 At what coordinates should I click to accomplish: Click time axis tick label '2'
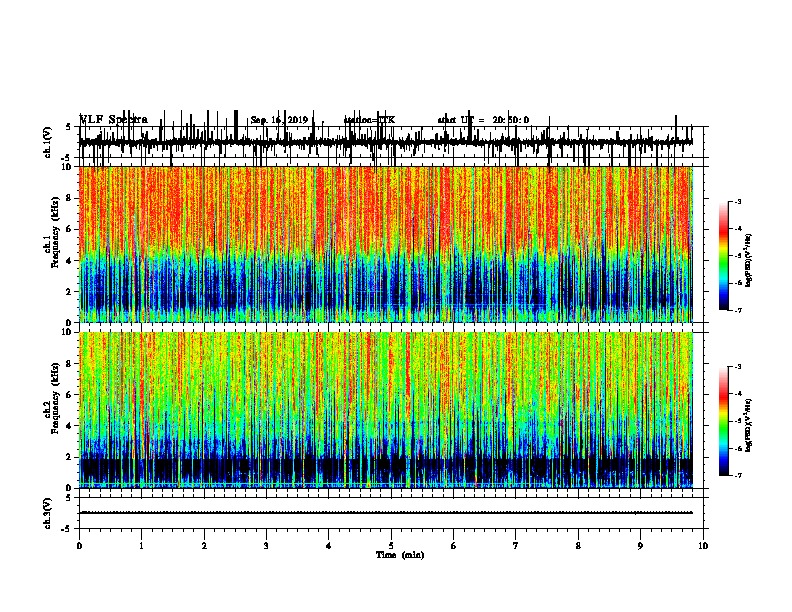coord(204,545)
